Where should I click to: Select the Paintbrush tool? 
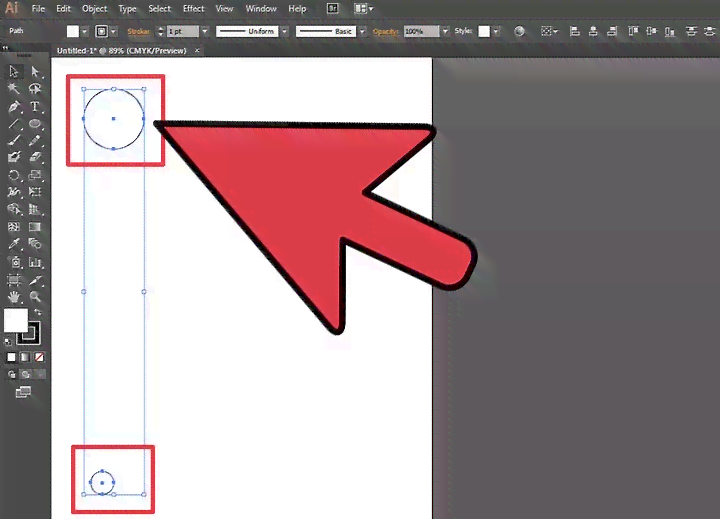tap(14, 141)
